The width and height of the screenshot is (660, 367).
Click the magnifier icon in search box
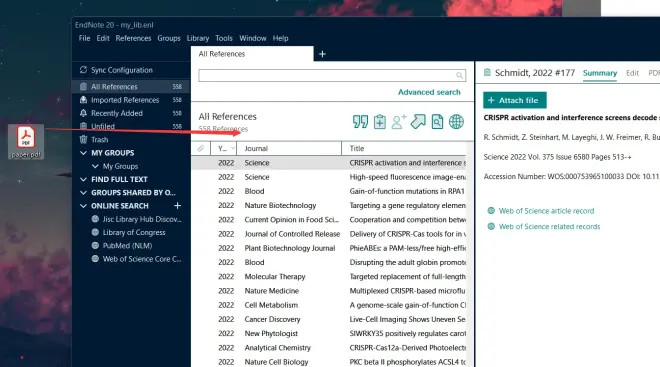[460, 75]
